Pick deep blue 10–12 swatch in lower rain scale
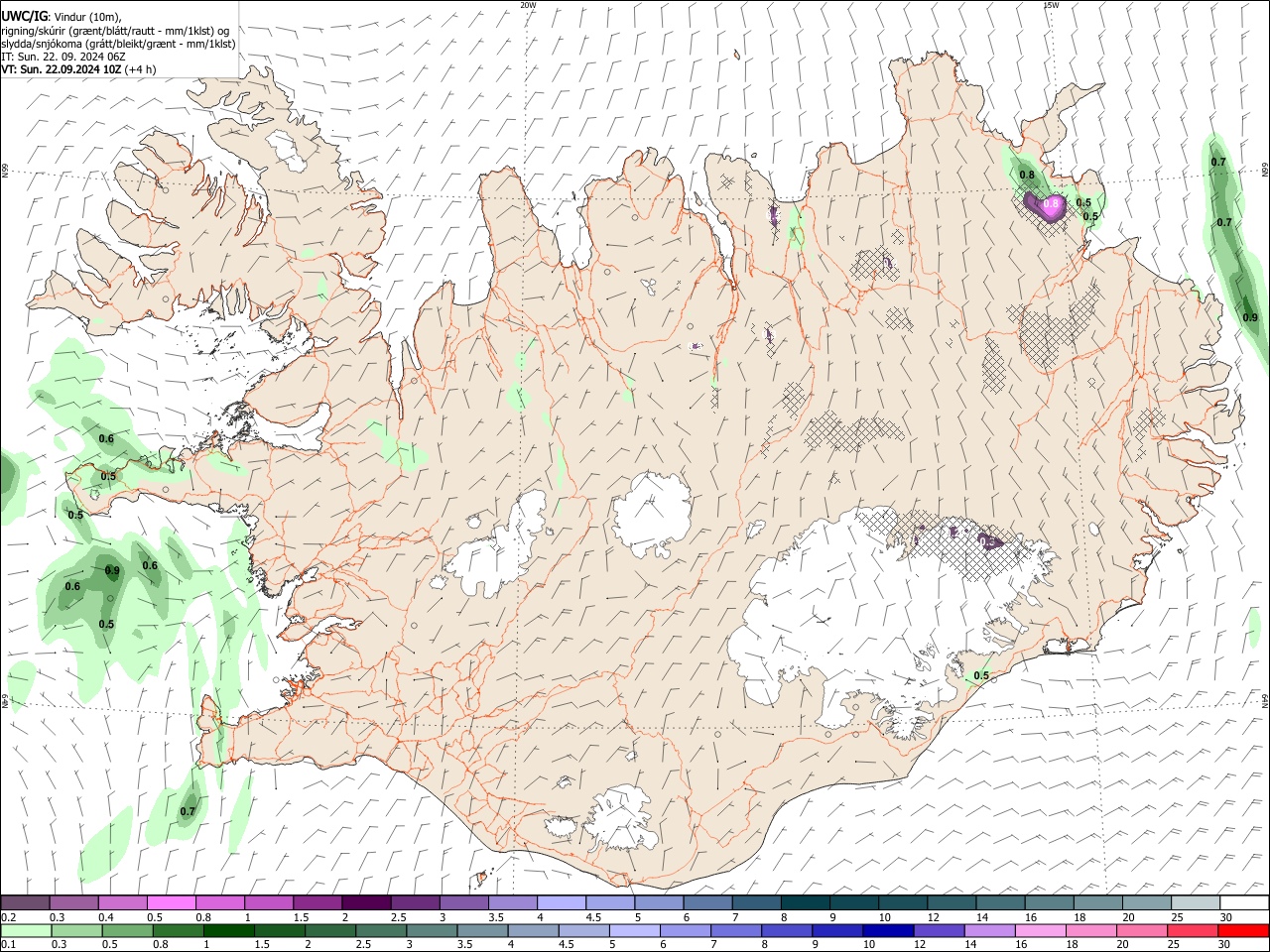This screenshot has width=1270, height=952. click(888, 930)
